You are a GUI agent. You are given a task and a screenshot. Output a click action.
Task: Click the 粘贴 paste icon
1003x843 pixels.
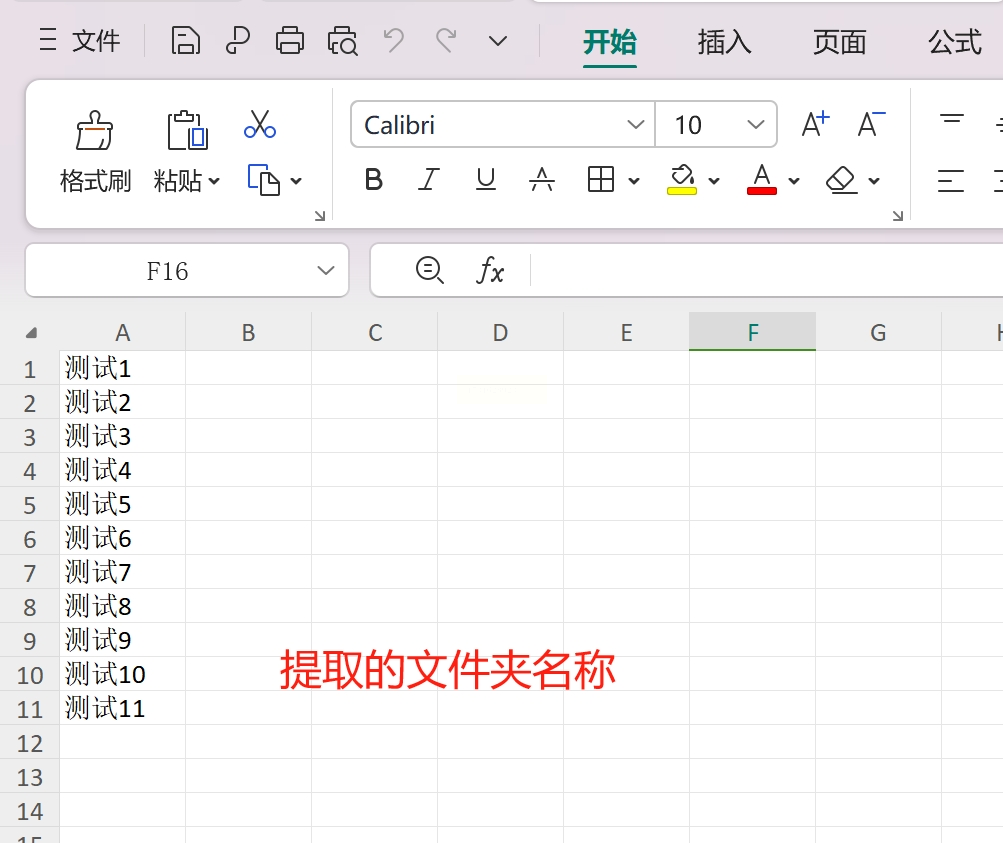point(187,130)
